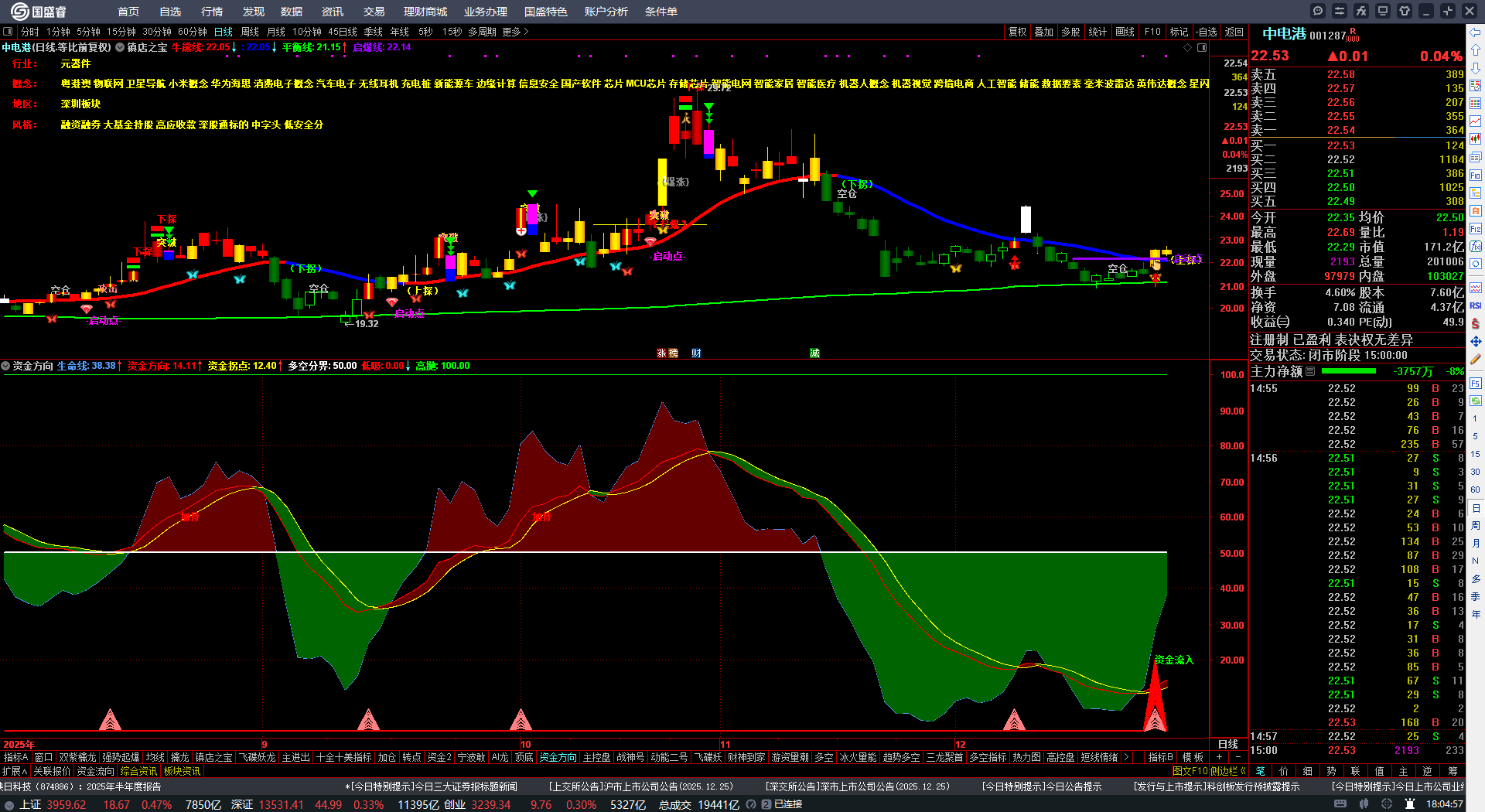1485x812 pixels.
Task: Open the chat message icon in title bar
Action: (1318, 11)
